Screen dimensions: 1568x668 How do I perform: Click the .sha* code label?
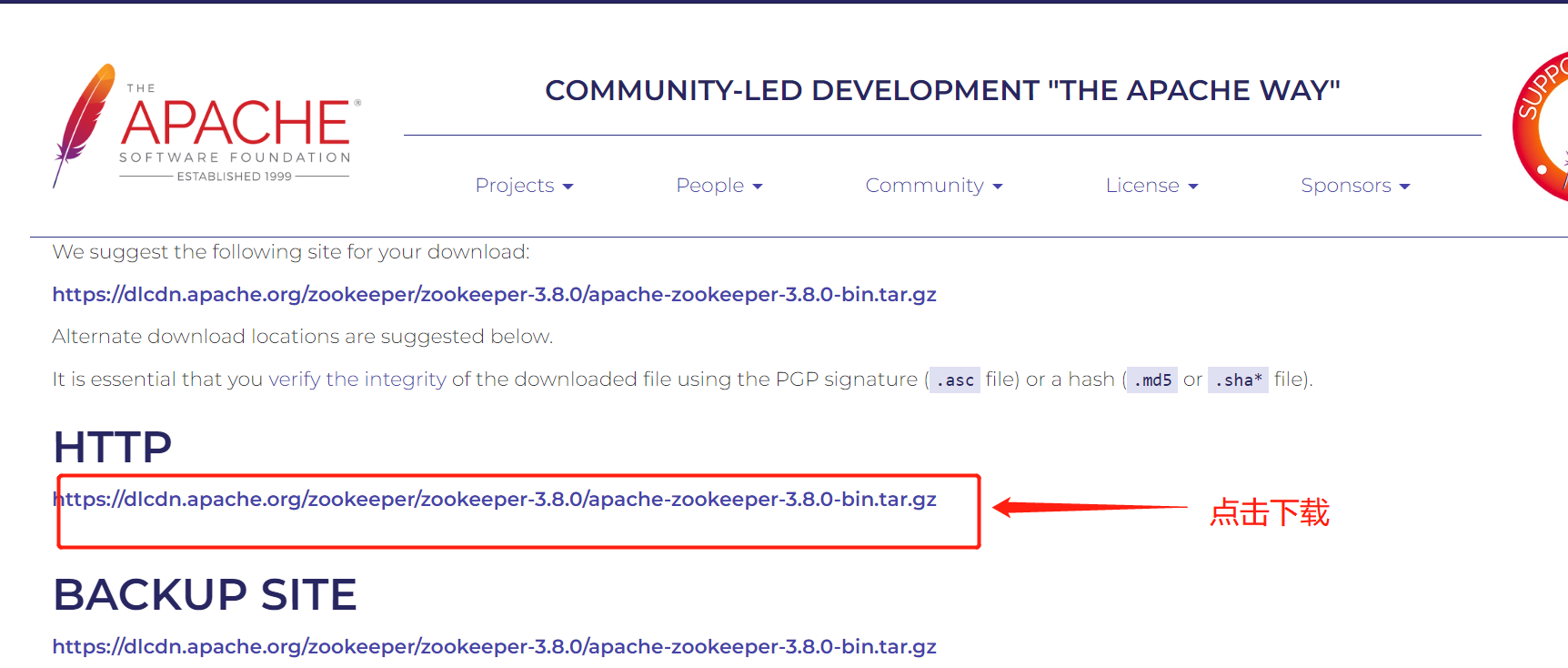pos(1238,380)
